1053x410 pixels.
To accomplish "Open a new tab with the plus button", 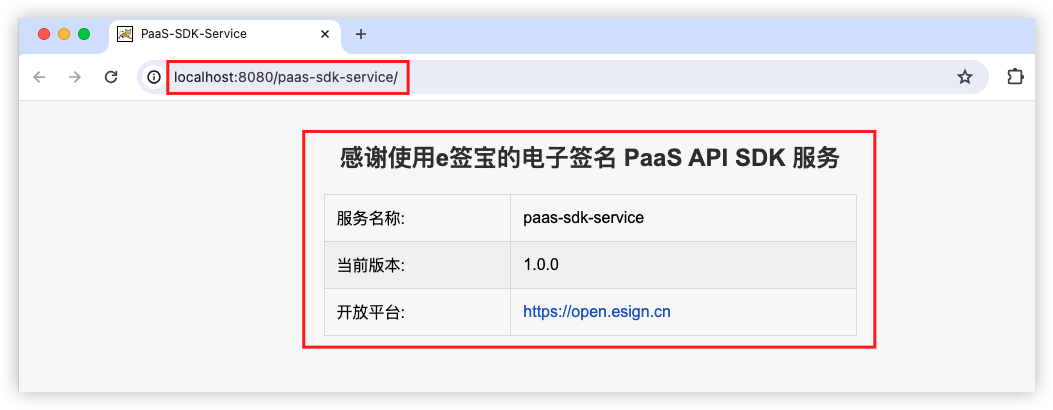I will tap(361, 34).
